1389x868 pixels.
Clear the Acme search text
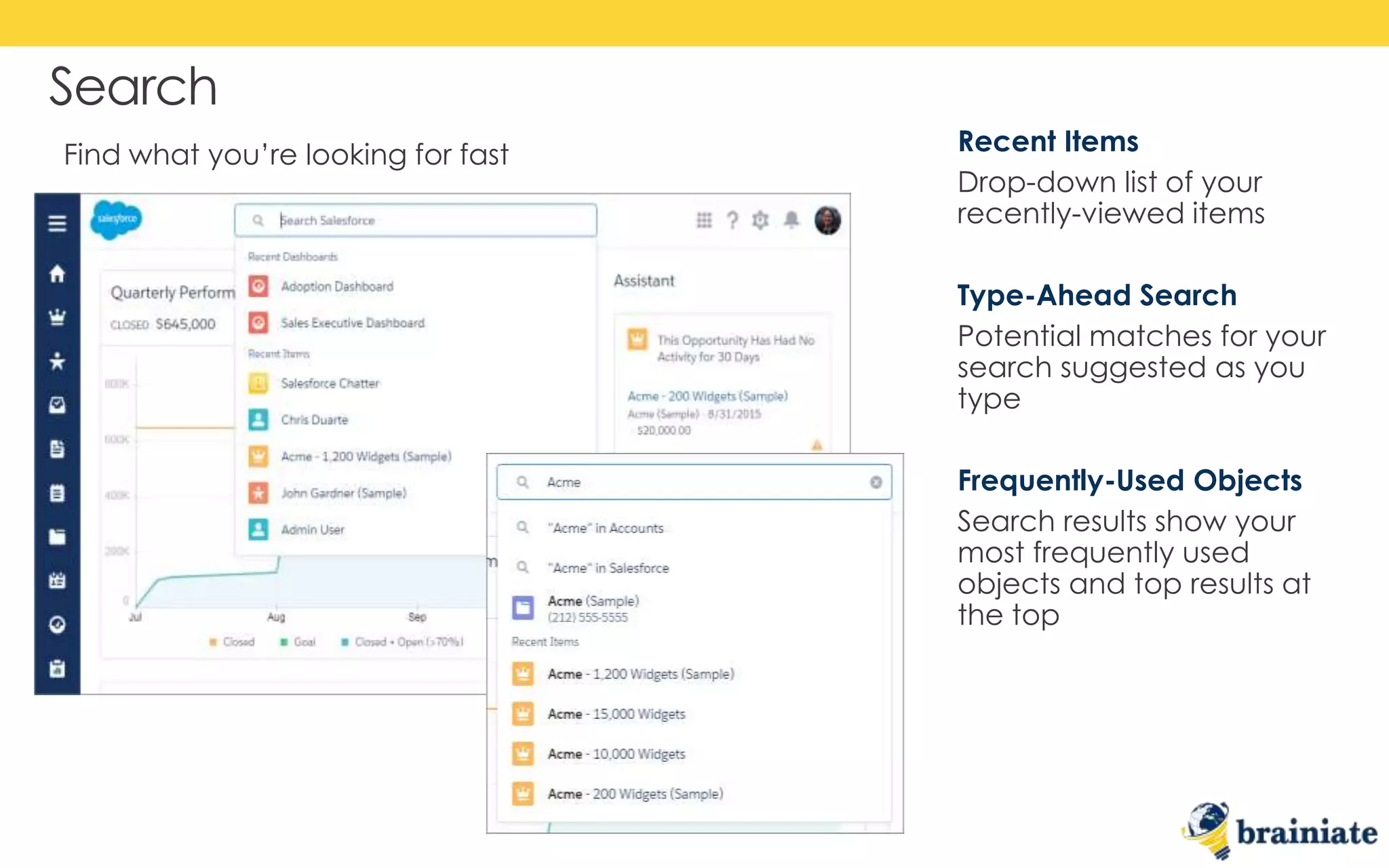[876, 482]
